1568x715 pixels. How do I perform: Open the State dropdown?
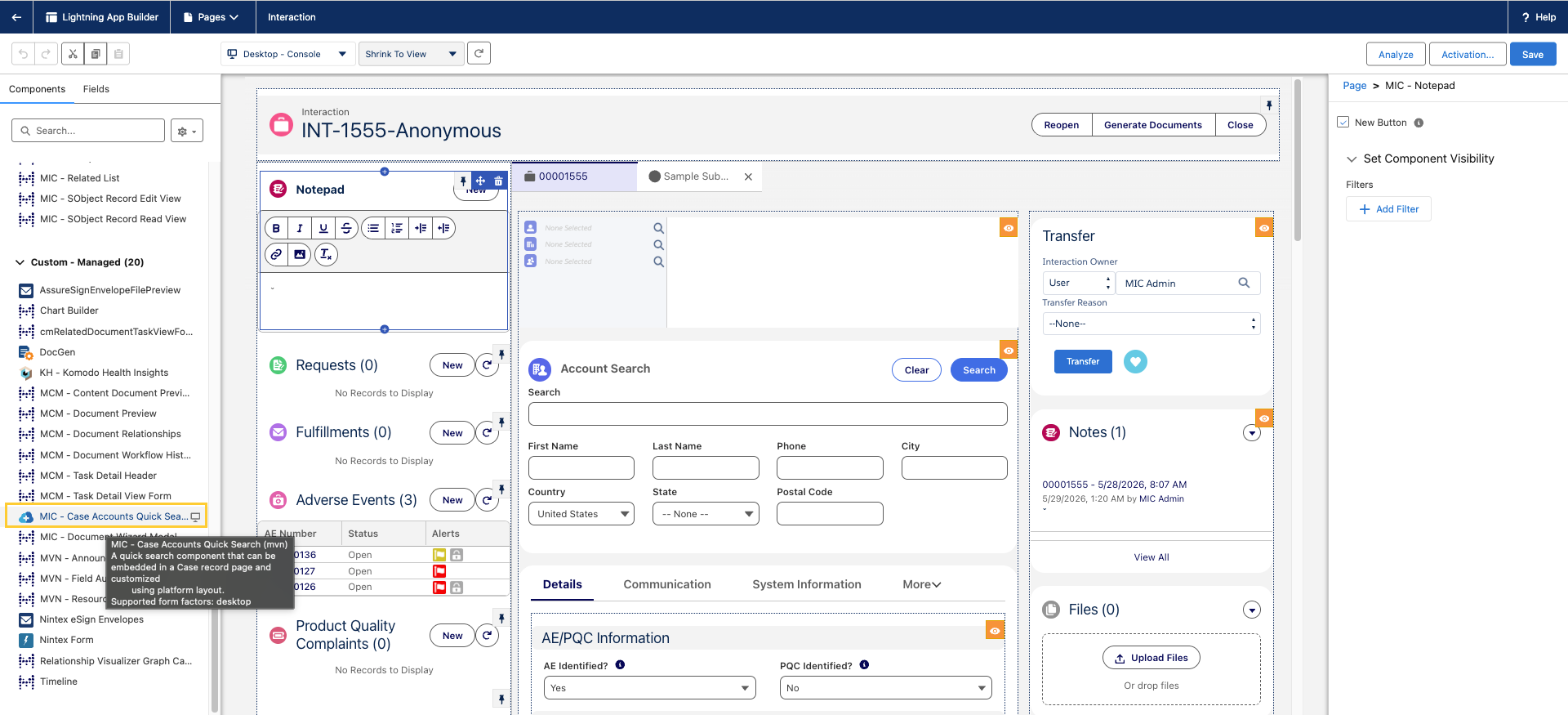coord(706,514)
